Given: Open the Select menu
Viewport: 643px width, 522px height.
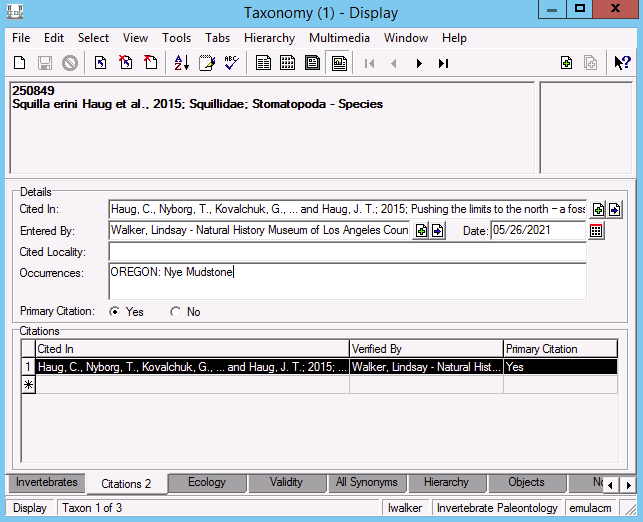Looking at the screenshot, I should (x=93, y=38).
